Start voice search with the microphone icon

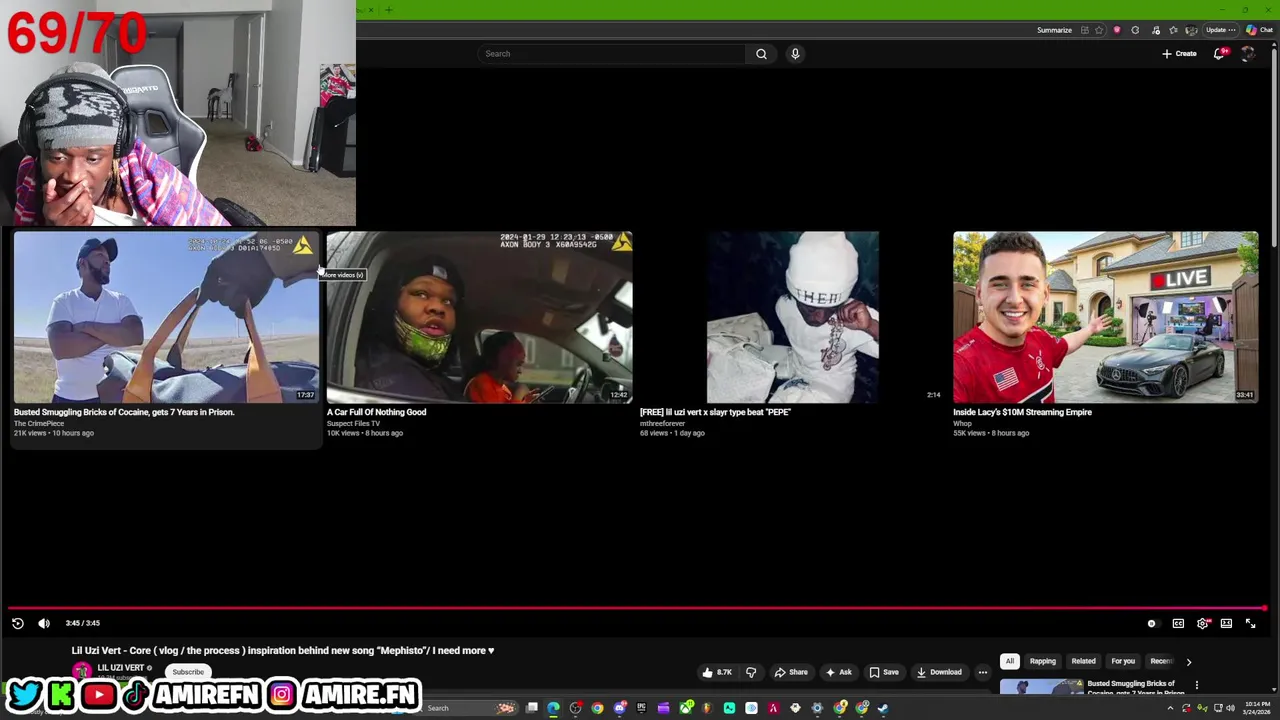point(795,54)
